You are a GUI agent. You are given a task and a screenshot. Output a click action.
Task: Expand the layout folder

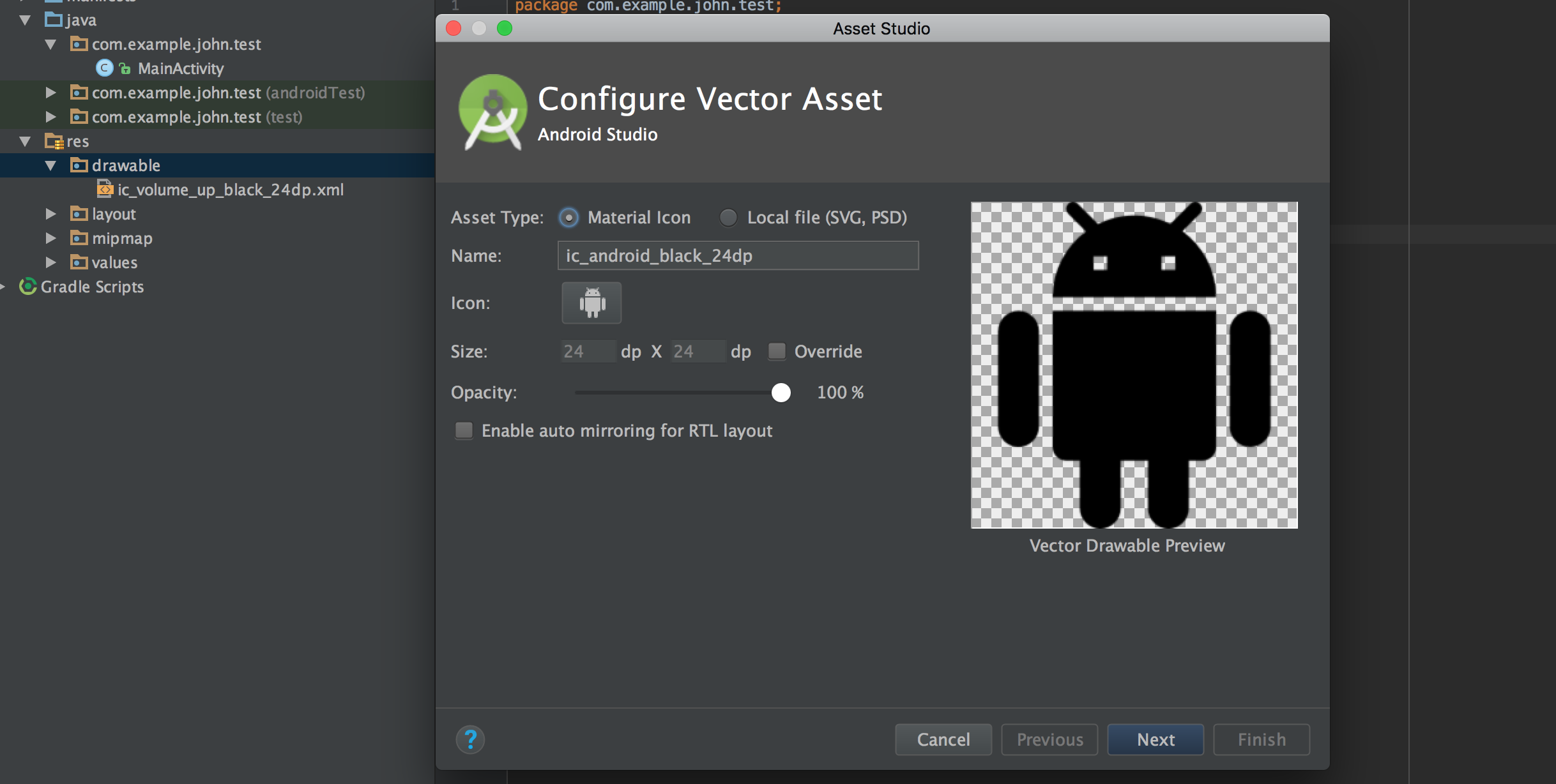tap(51, 213)
